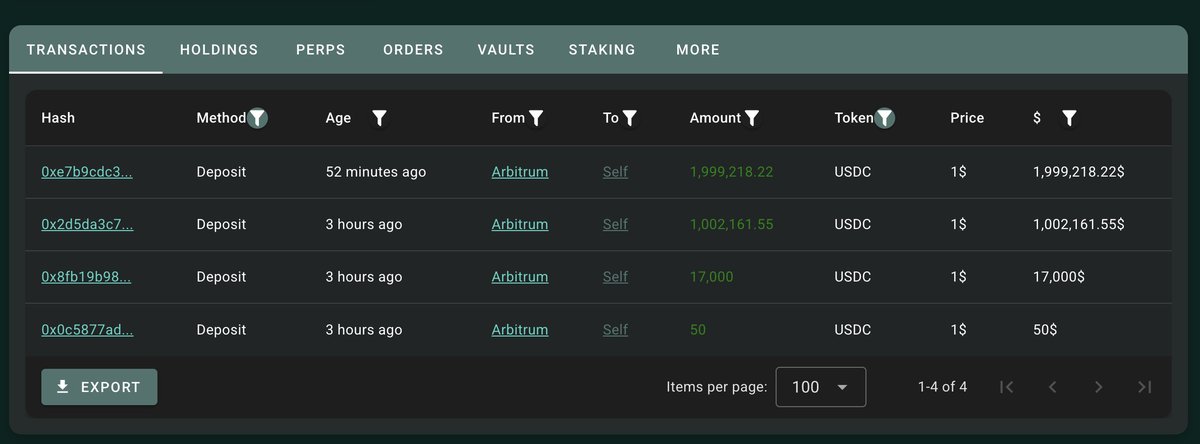This screenshot has width=1200, height=444.
Task: Open the Amount column filter icon
Action: [x=752, y=118]
